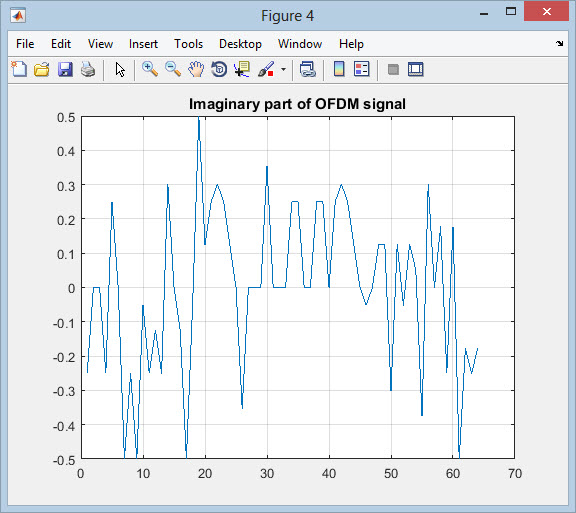Click the dock figure arrow in menu bar
Viewport: 576px width, 513px height.
point(559,43)
